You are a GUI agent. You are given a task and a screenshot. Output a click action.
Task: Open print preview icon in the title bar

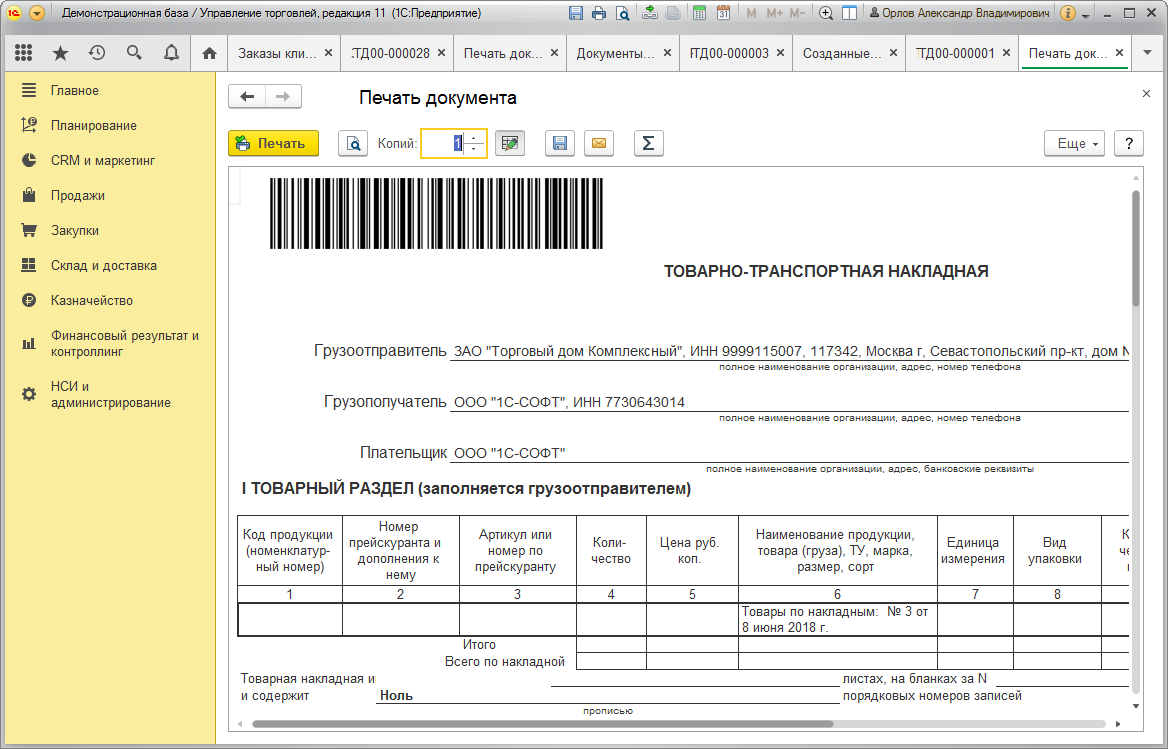coord(623,13)
